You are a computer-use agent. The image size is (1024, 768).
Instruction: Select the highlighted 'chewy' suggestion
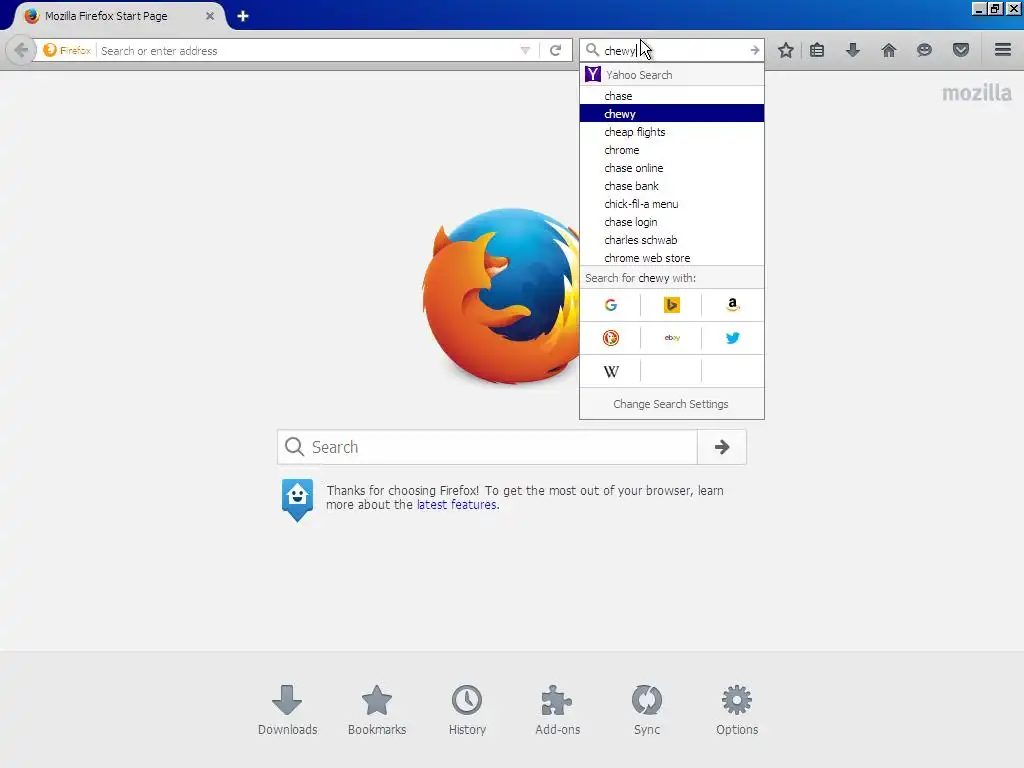[671, 114]
